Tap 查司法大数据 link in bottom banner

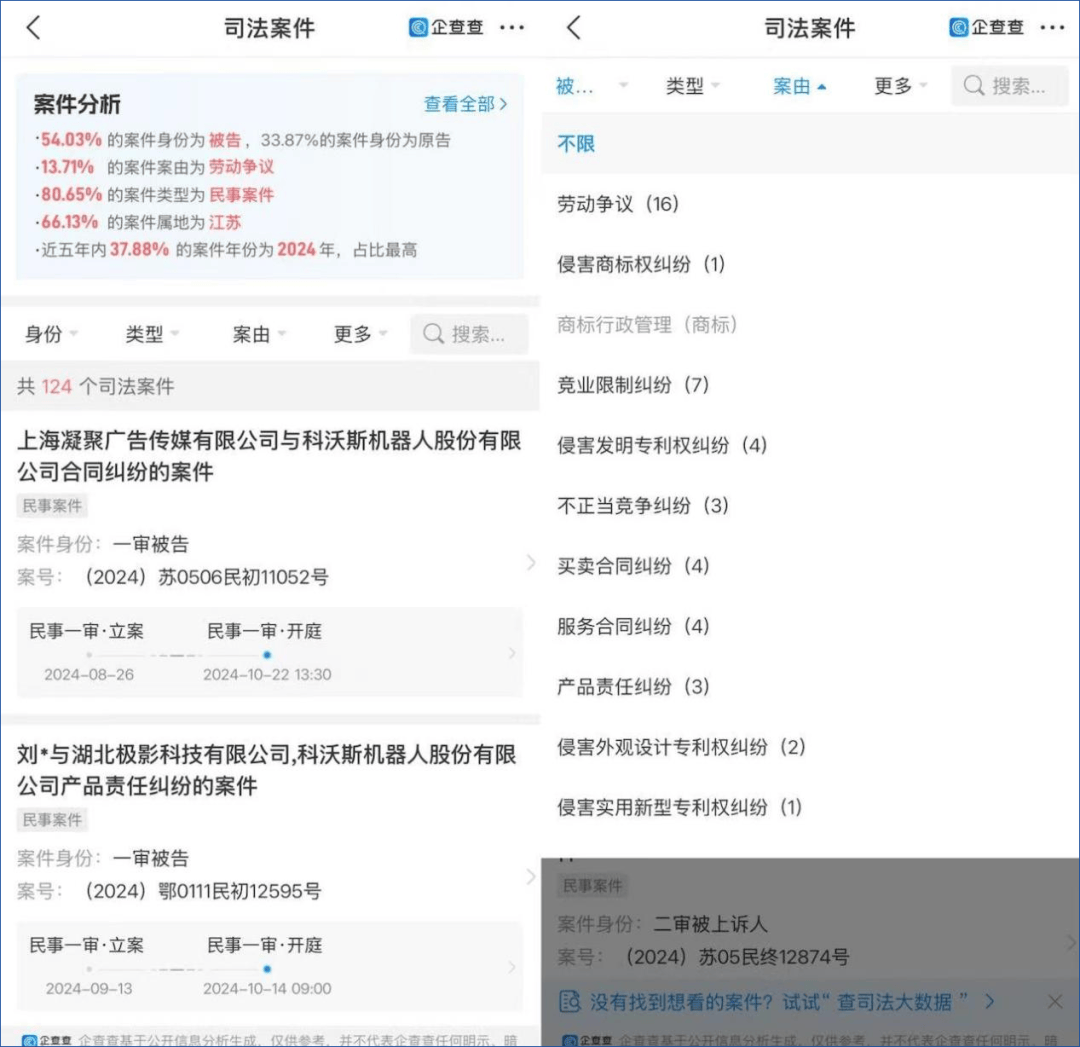tap(894, 1001)
